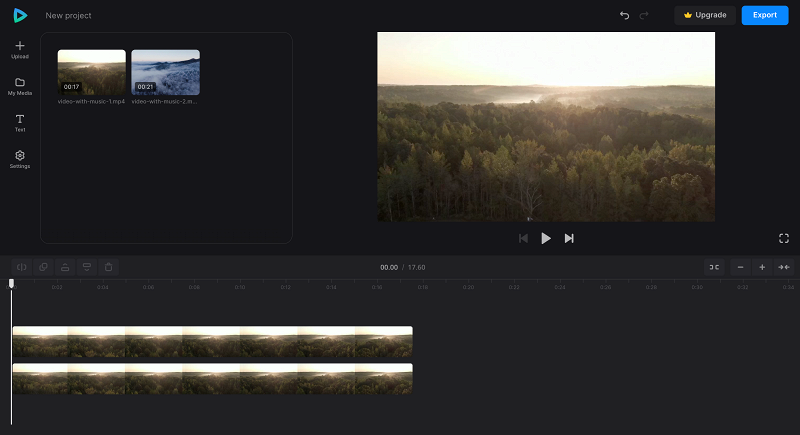Move selected clip up one track
Viewport: 800px width, 435px height.
65,267
